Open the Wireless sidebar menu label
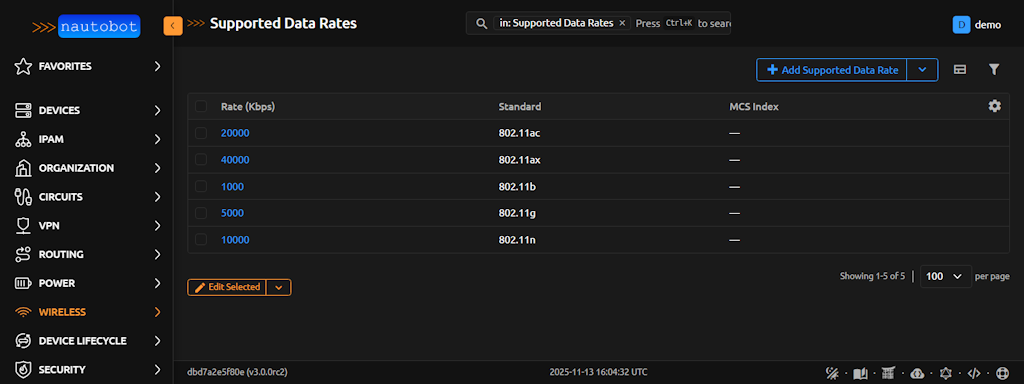 (62, 312)
